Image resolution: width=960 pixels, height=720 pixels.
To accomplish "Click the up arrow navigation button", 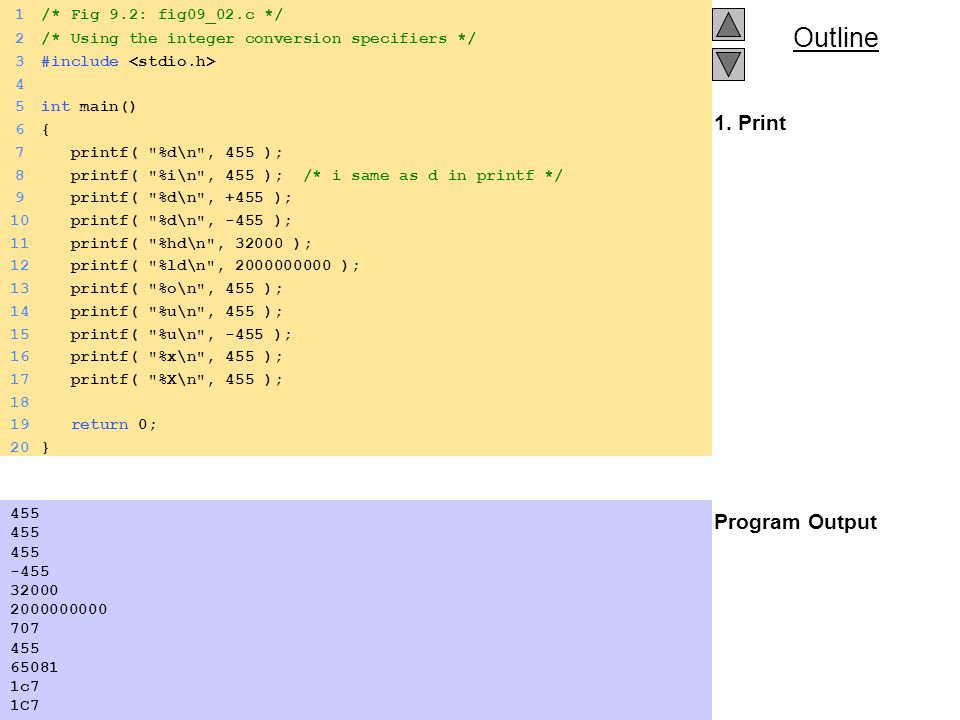I will coord(728,24).
